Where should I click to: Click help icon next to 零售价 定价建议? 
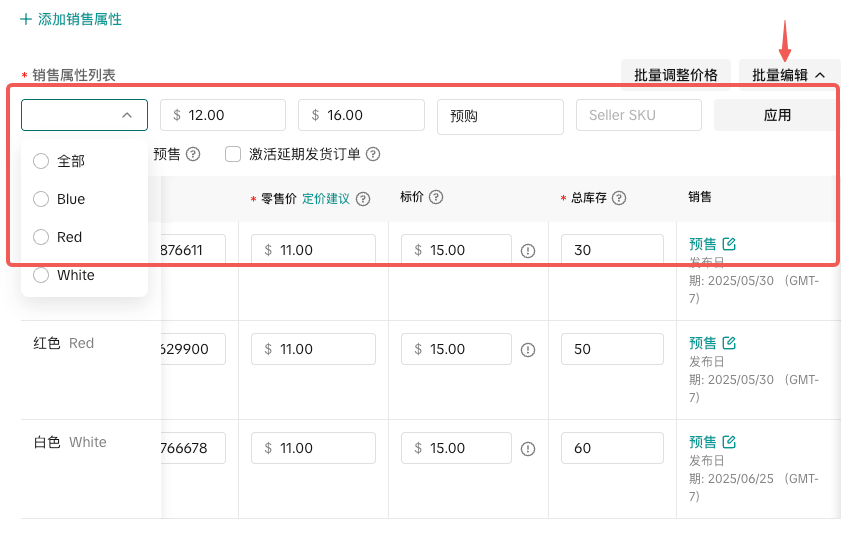pos(363,199)
